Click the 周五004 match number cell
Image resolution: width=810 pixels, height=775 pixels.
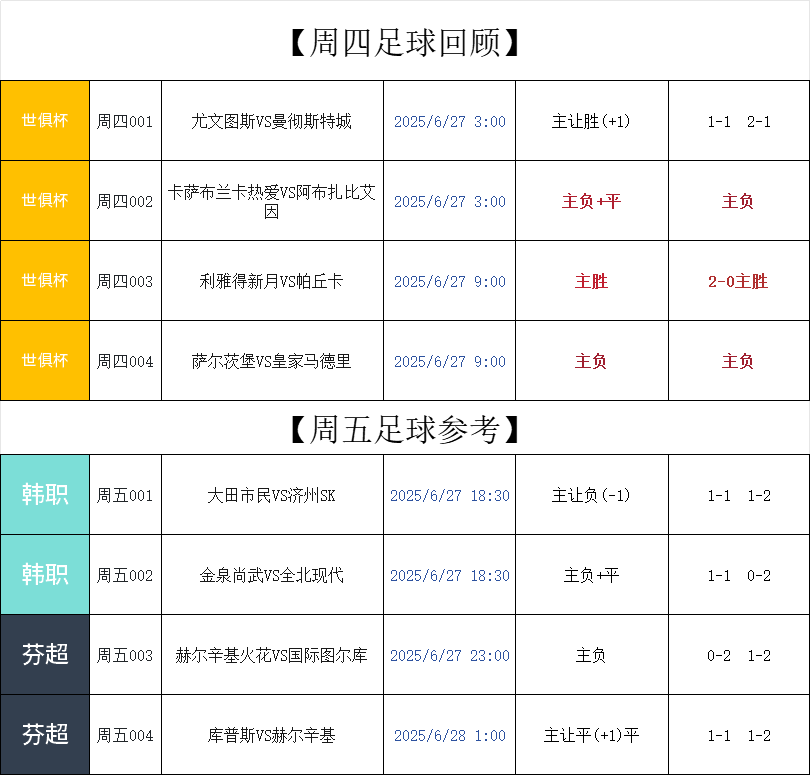(x=126, y=734)
